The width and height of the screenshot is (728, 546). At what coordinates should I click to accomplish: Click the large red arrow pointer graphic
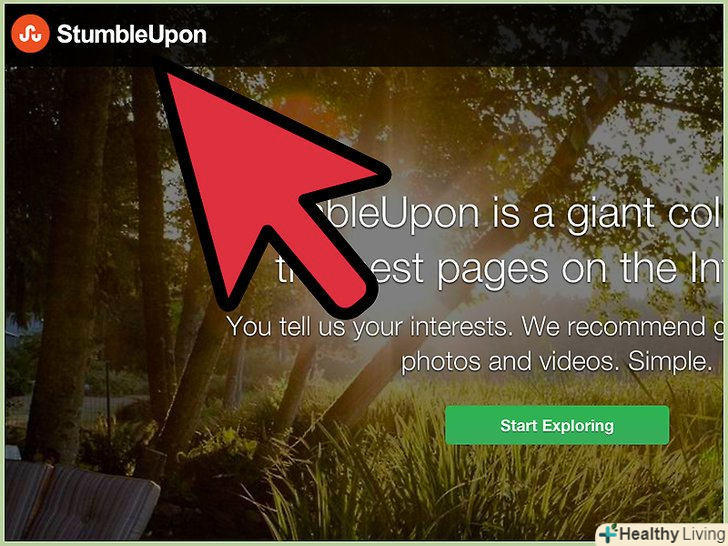pyautogui.click(x=265, y=186)
